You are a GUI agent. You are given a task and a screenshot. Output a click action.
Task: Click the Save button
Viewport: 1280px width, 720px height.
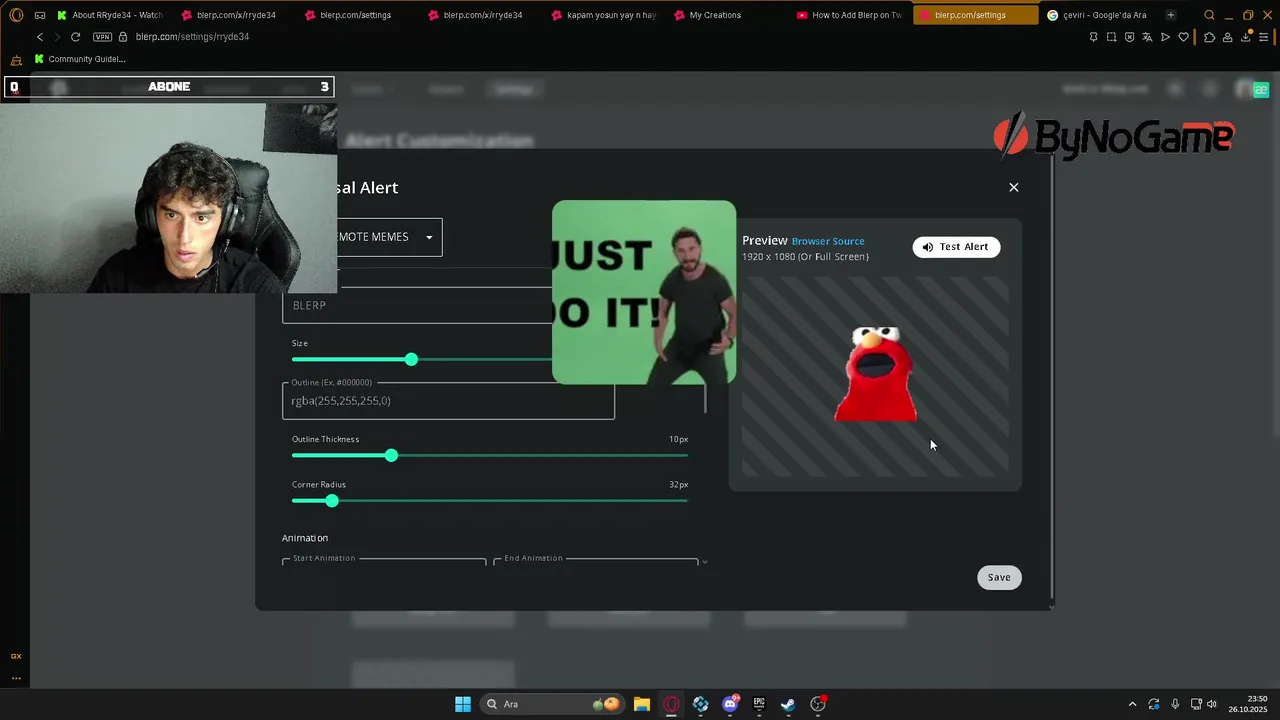pos(999,577)
